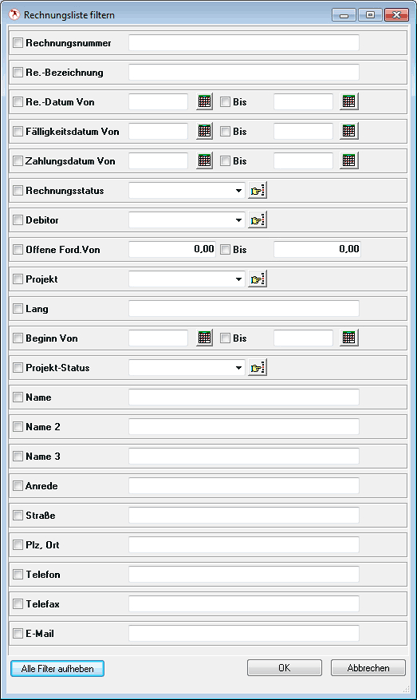Screen dimensions: 417x700
Task: Open calendar picker for Zahlungsdatum Bis
Action: tap(349, 160)
